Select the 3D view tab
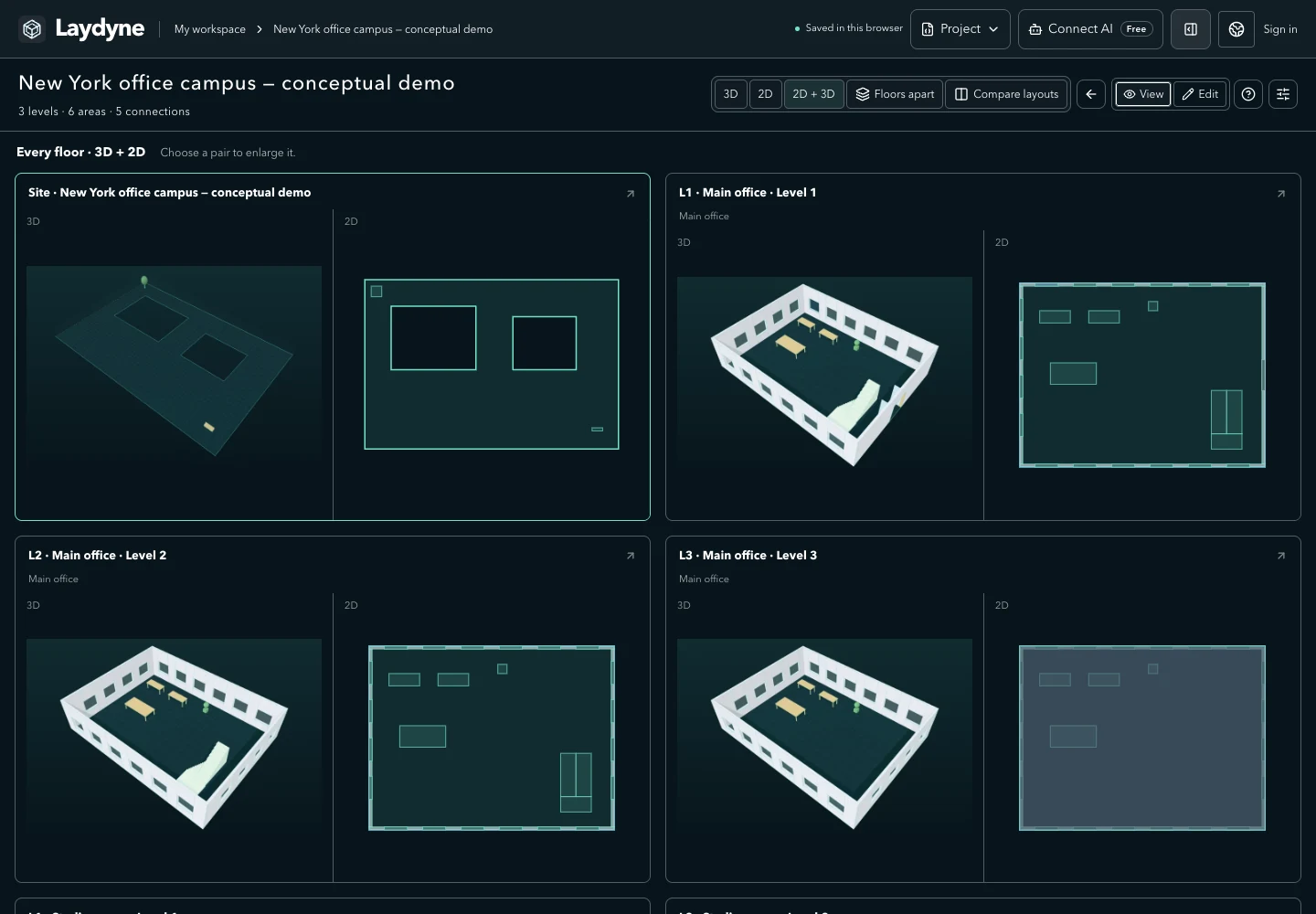Screen dimensions: 1316x914 click(x=731, y=94)
